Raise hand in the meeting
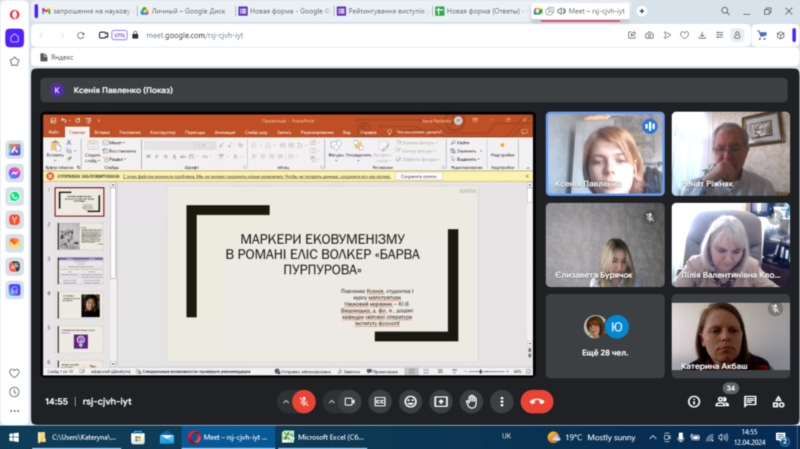The image size is (800, 449). 471,401
